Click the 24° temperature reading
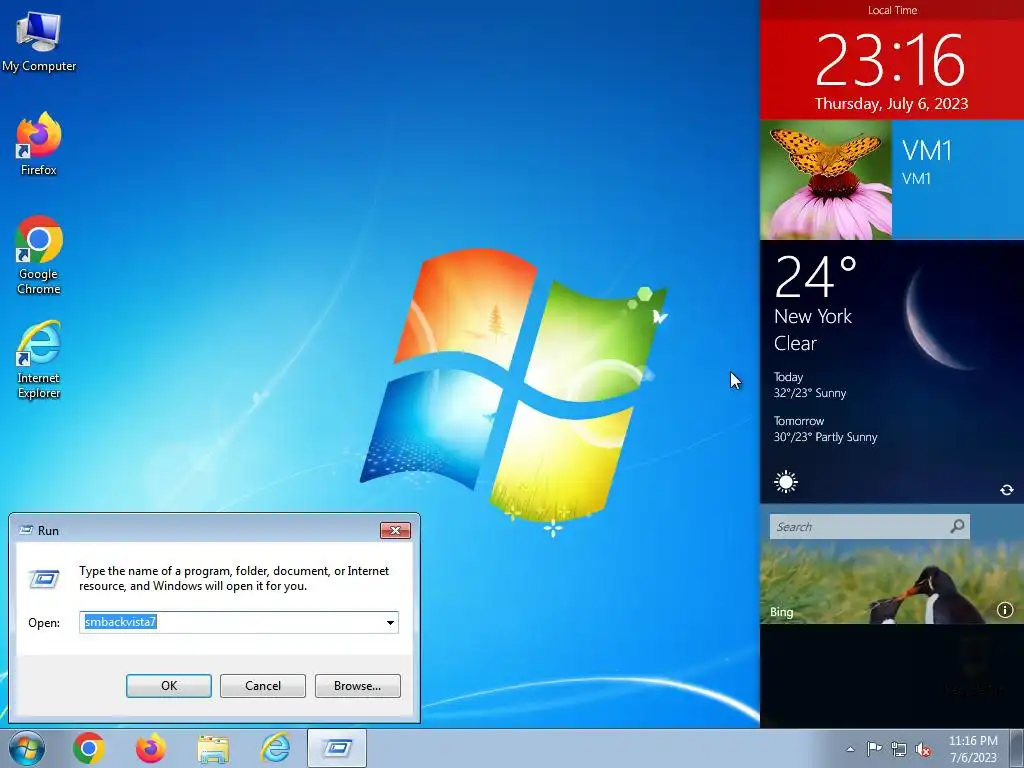This screenshot has height=768, width=1024. 816,276
